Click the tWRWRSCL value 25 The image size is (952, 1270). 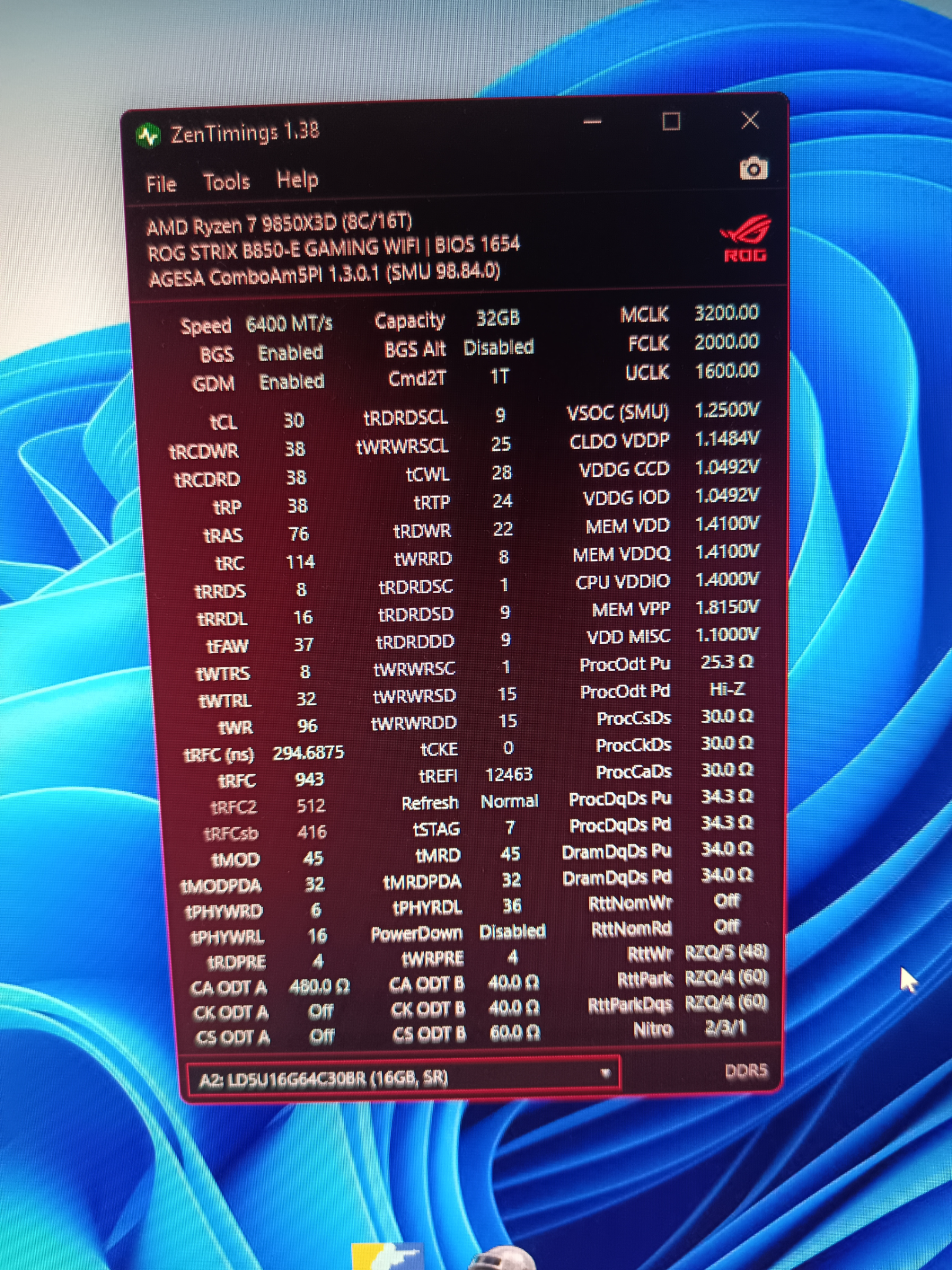tap(501, 444)
